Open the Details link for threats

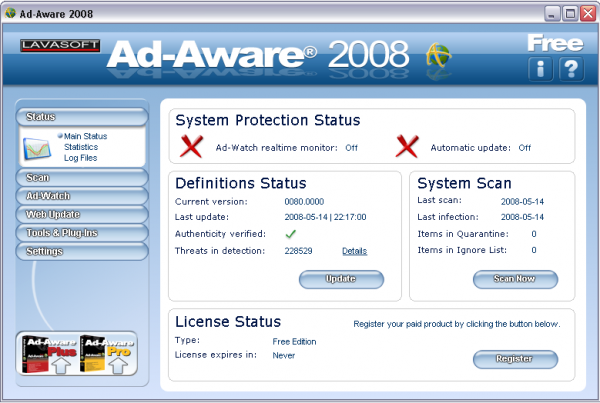pyautogui.click(x=354, y=251)
